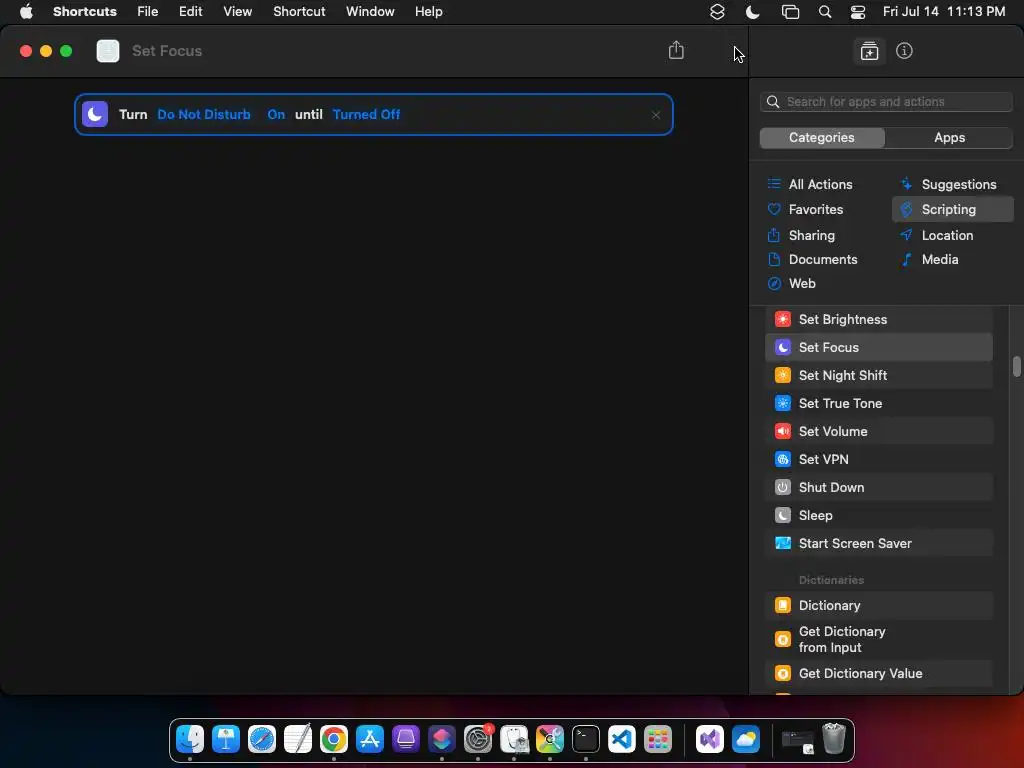This screenshot has height=768, width=1024.
Task: Open the Window menu
Action: 370,12
